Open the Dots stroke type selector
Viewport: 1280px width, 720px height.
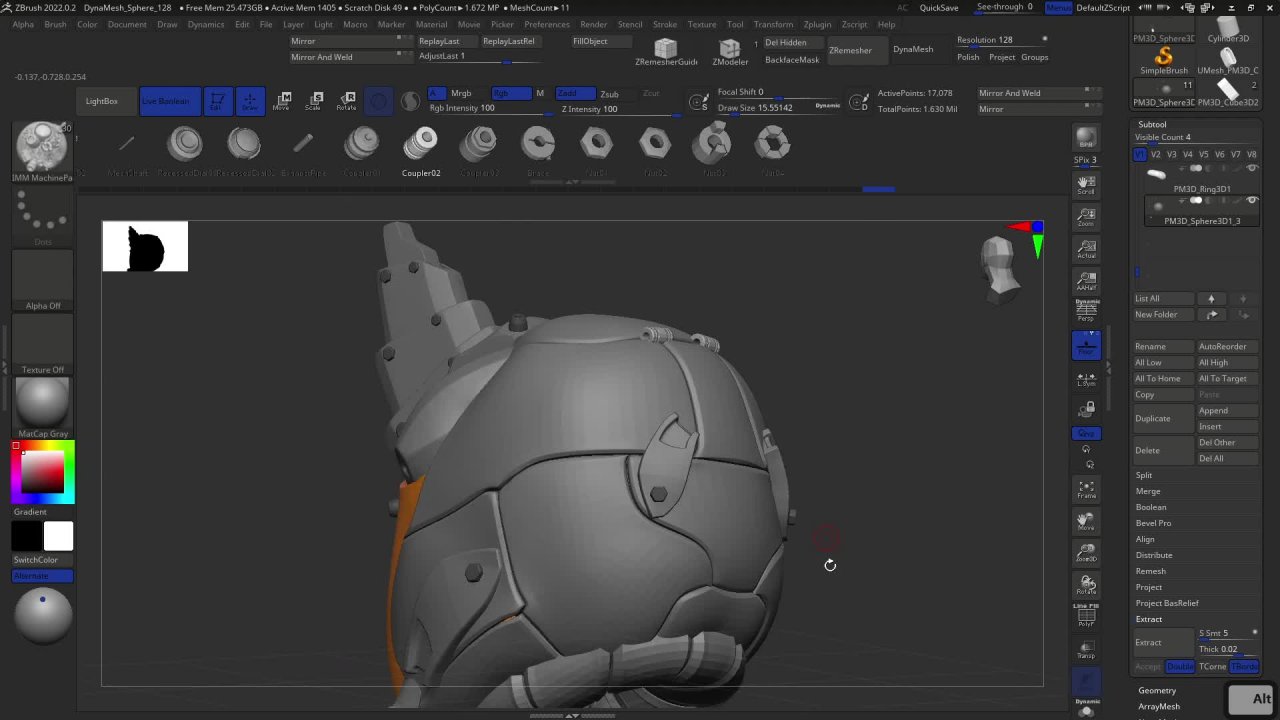(x=43, y=215)
